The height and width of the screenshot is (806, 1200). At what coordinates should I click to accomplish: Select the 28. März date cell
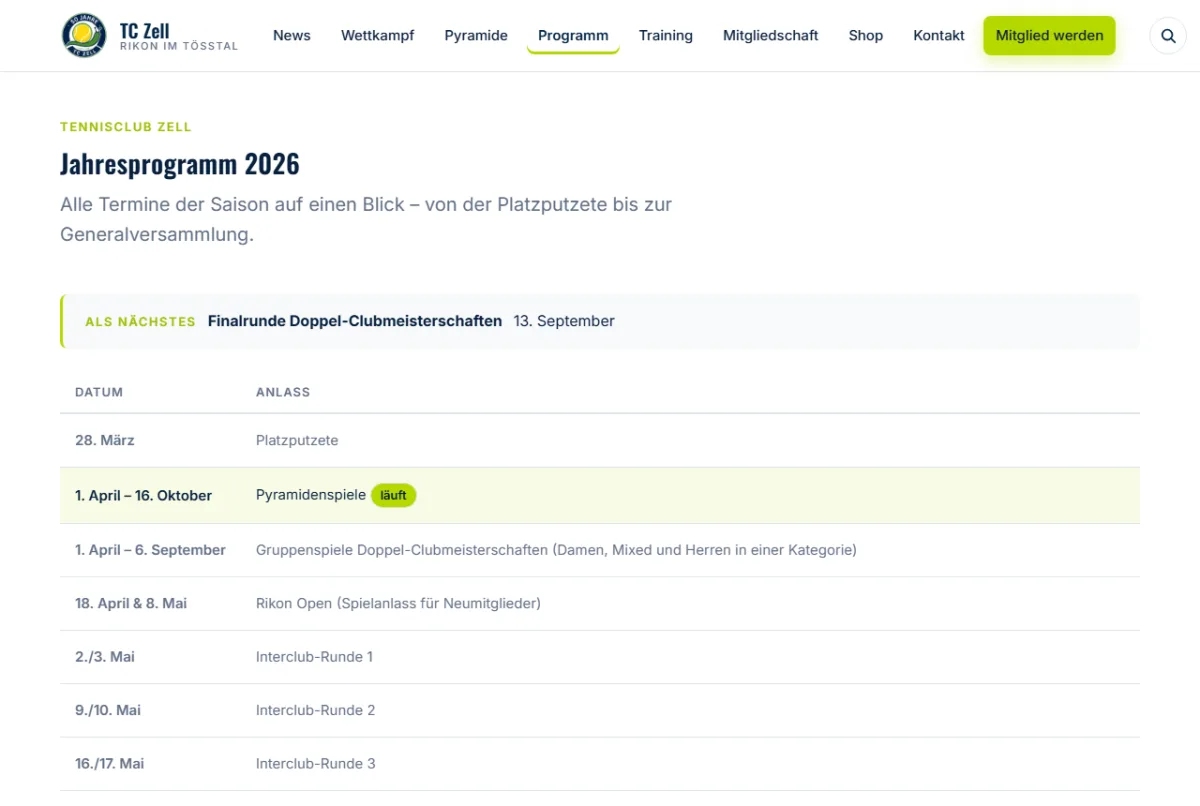105,440
